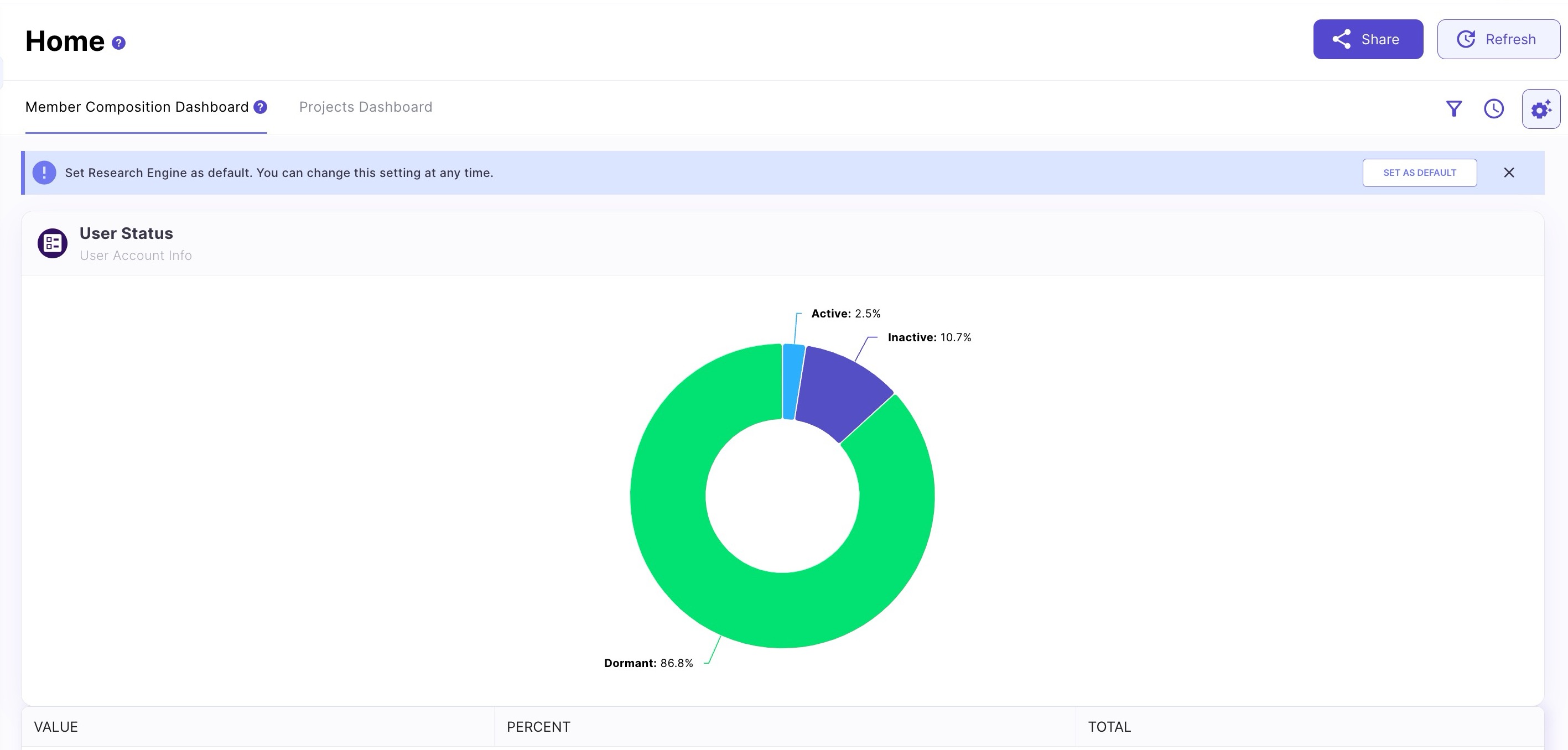This screenshot has height=750, width=1568.
Task: Click help icon beside Member Composition Dashboard
Action: click(260, 107)
